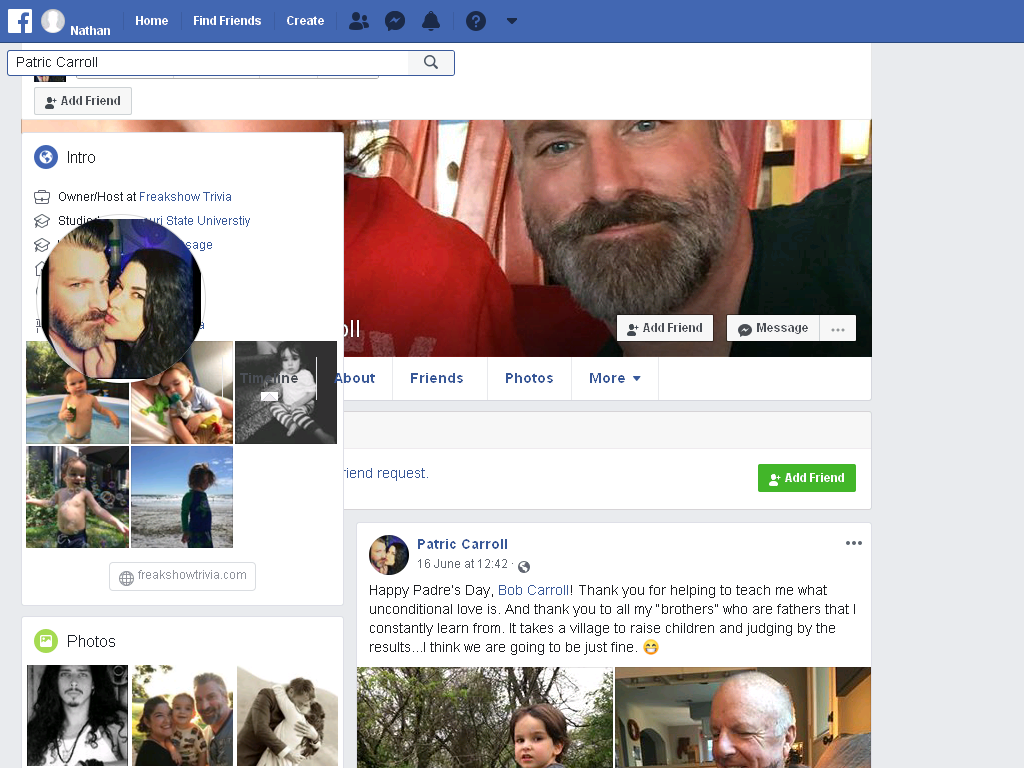The height and width of the screenshot is (768, 1024).
Task: Expand the More tab dropdown
Action: pyautogui.click(x=615, y=378)
